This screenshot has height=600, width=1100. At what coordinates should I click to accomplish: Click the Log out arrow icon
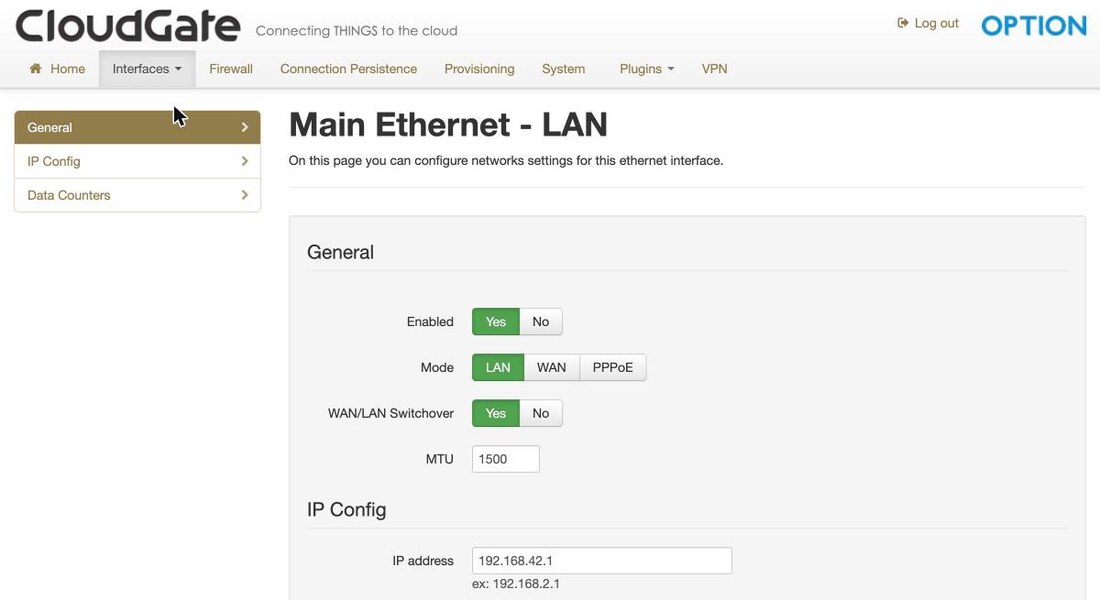(x=903, y=23)
